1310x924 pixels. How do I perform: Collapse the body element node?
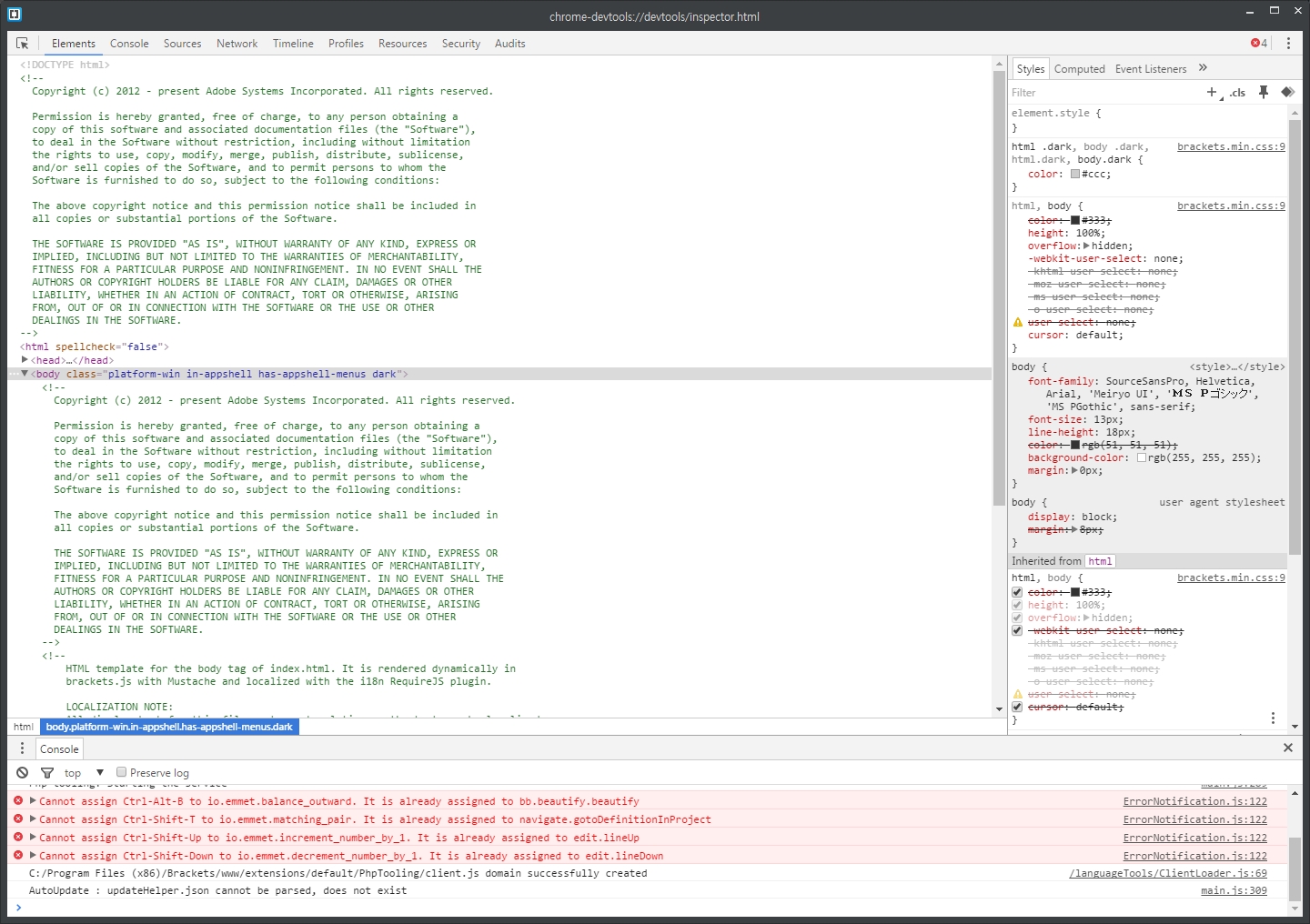pyautogui.click(x=25, y=374)
